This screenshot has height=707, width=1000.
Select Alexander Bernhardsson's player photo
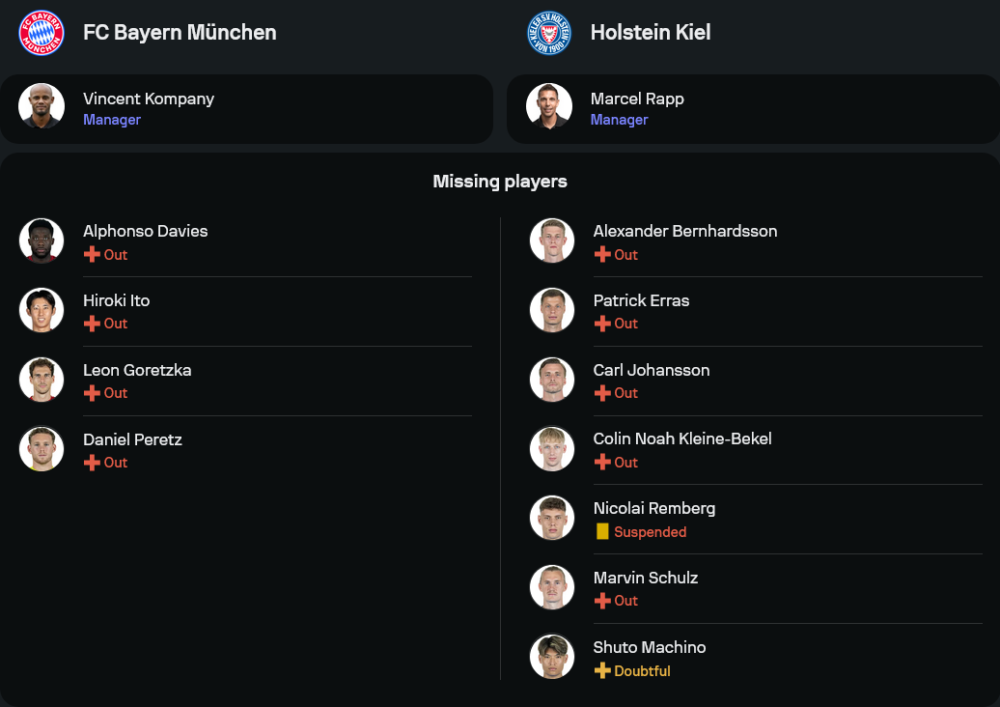[552, 241]
